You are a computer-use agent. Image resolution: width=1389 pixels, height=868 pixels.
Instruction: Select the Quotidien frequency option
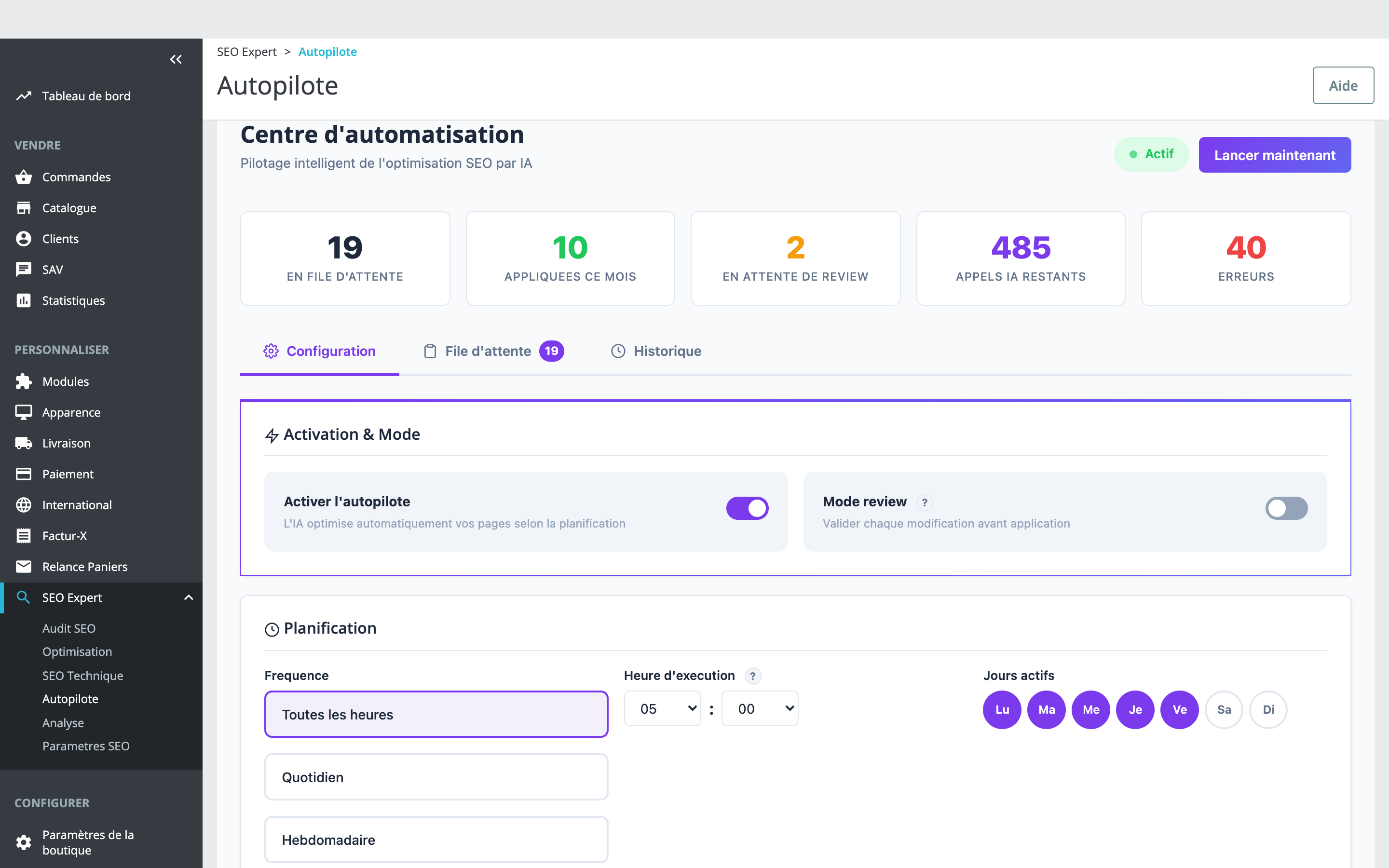click(436, 777)
